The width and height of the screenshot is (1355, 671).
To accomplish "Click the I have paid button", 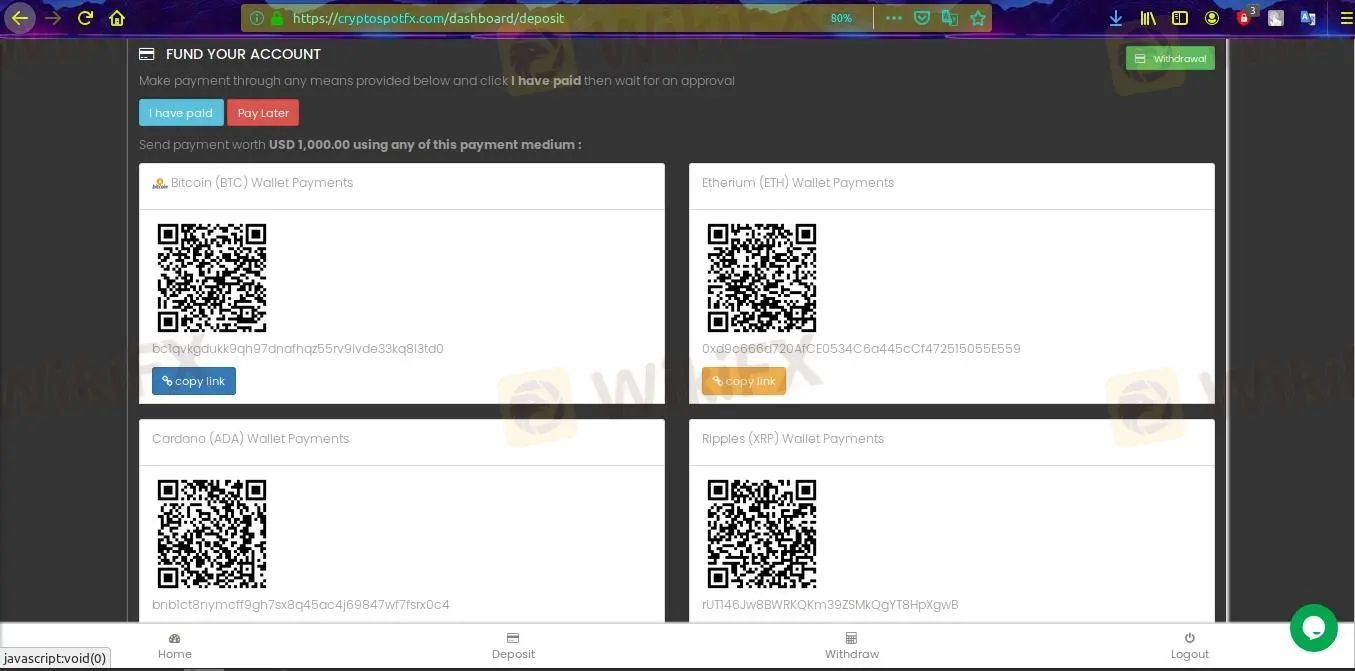I will point(180,112).
